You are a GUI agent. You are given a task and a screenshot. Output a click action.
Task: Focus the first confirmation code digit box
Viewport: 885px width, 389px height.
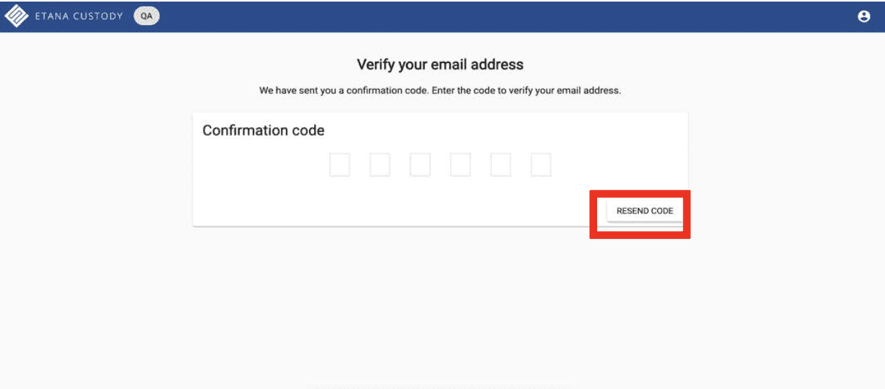340,165
